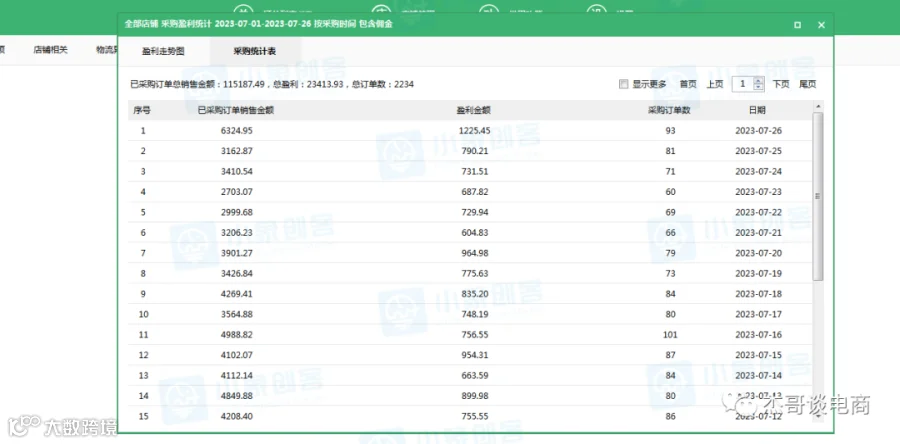Screen dimensions: 900x444
Task: Decrease page number with stepper down arrow
Action: pyautogui.click(x=759, y=87)
